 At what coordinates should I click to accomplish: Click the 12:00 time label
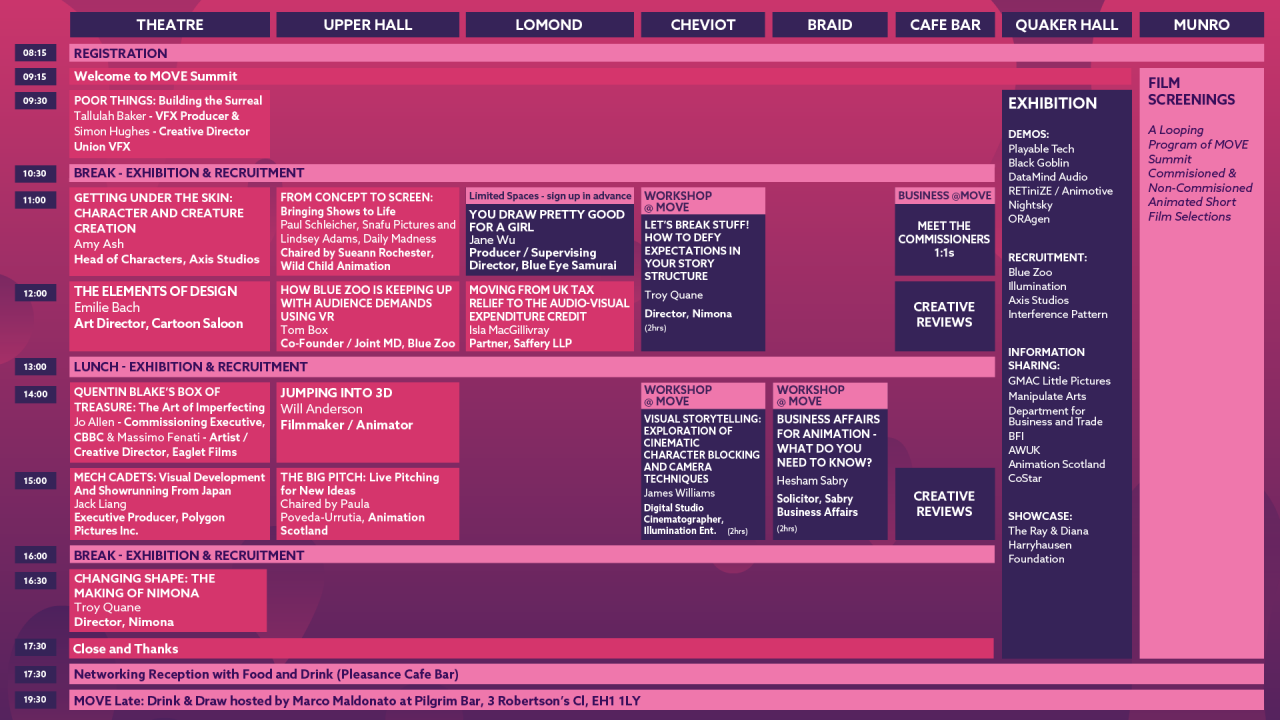(x=35, y=294)
